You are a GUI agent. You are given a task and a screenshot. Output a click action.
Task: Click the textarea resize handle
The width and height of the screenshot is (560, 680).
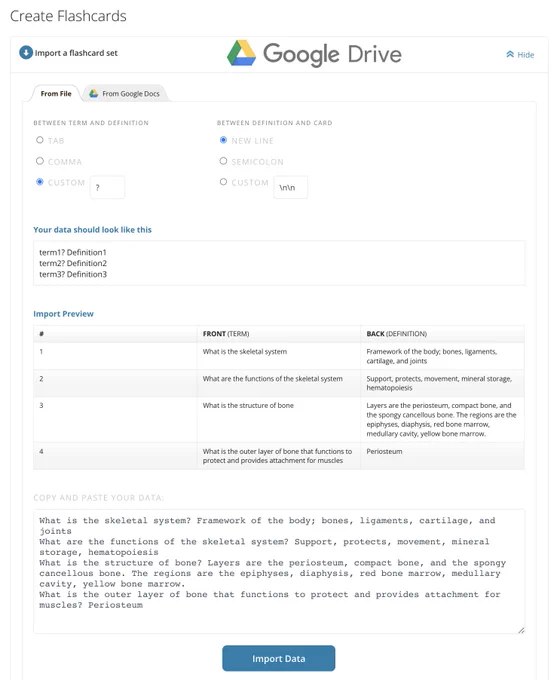(x=521, y=630)
